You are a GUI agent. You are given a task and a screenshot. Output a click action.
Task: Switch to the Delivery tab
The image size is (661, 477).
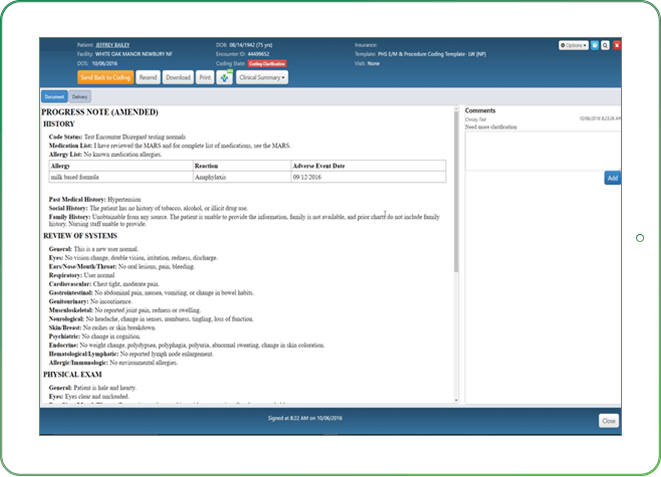coord(79,97)
